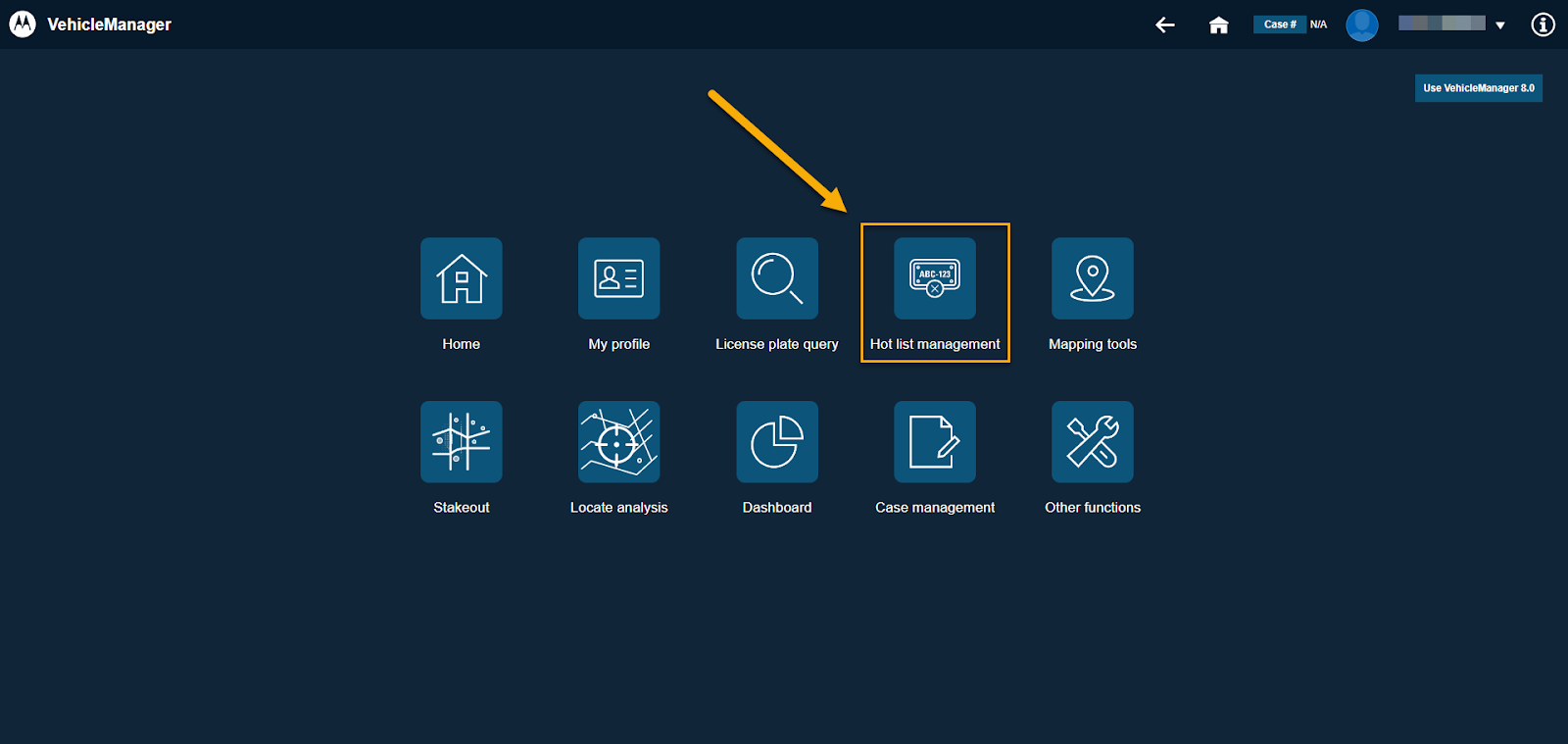Image resolution: width=1568 pixels, height=744 pixels.
Task: Open the information icon in header
Action: point(1543,25)
